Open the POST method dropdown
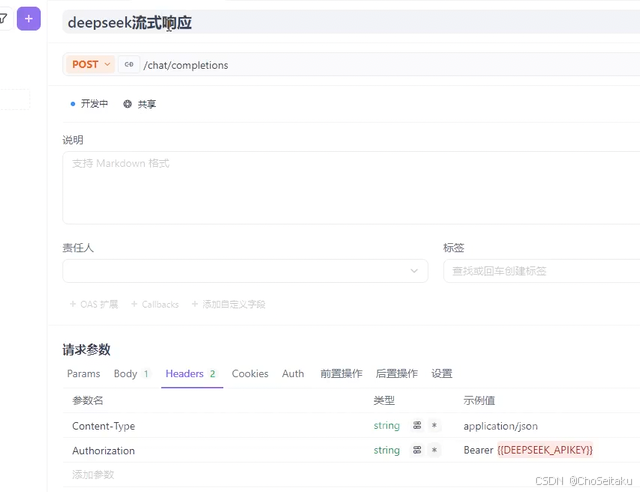 pyautogui.click(x=91, y=65)
